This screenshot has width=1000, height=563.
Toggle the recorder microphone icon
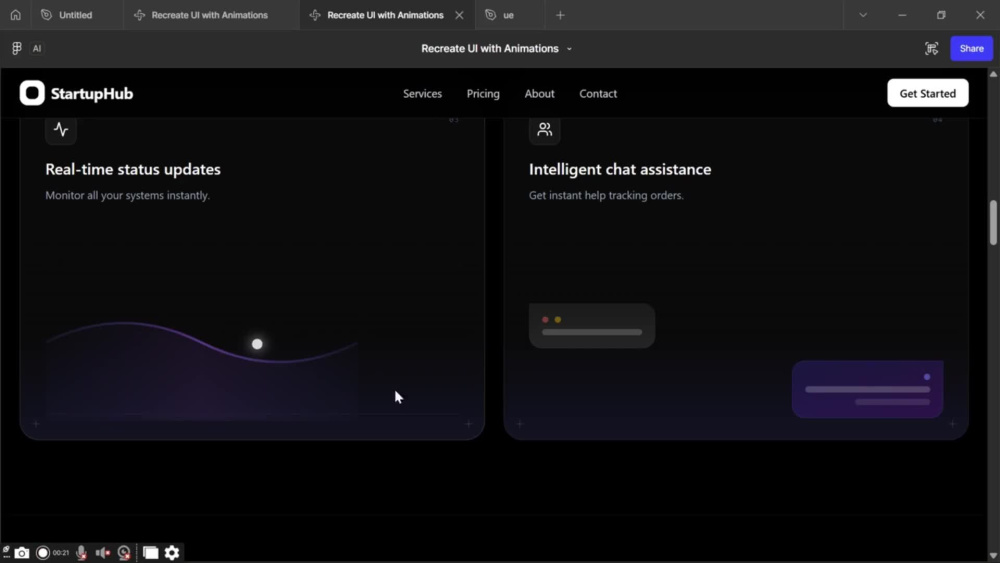click(82, 553)
